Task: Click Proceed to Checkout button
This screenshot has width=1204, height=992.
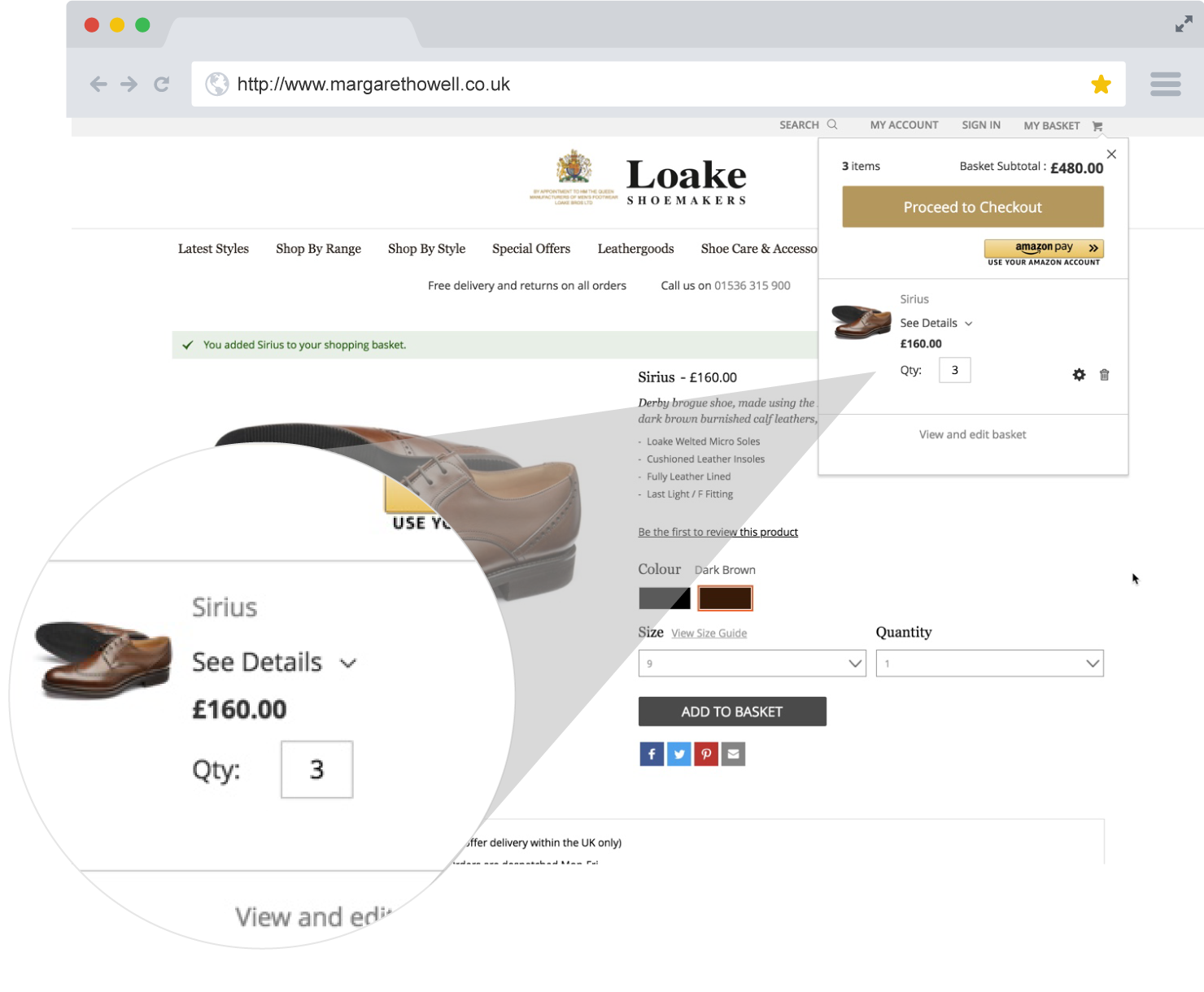Action: coord(973,207)
